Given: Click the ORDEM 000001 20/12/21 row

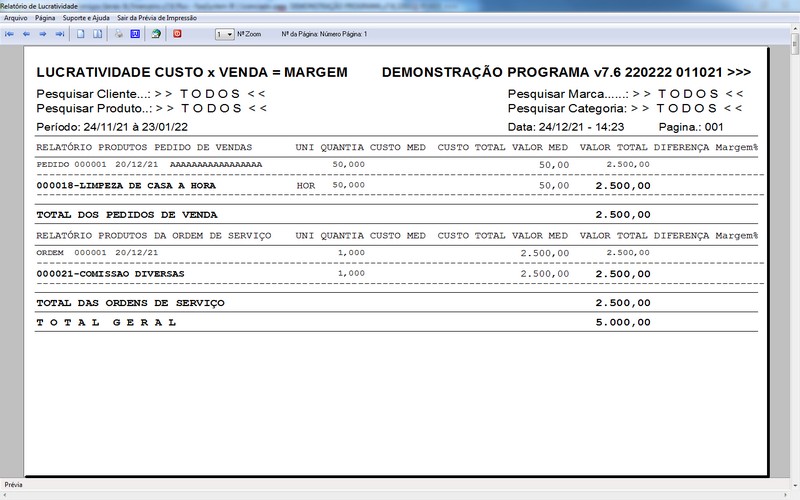Looking at the screenshot, I should (343, 253).
